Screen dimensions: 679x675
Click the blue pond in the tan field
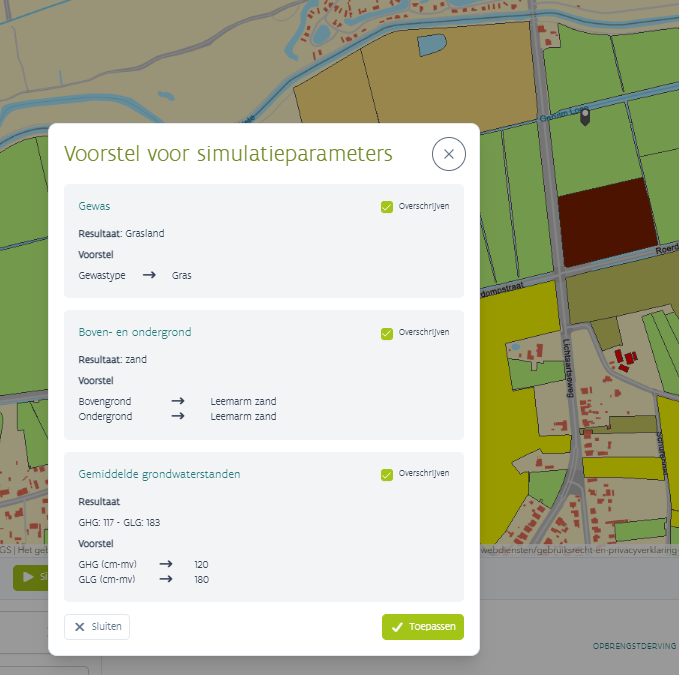[x=432, y=45]
